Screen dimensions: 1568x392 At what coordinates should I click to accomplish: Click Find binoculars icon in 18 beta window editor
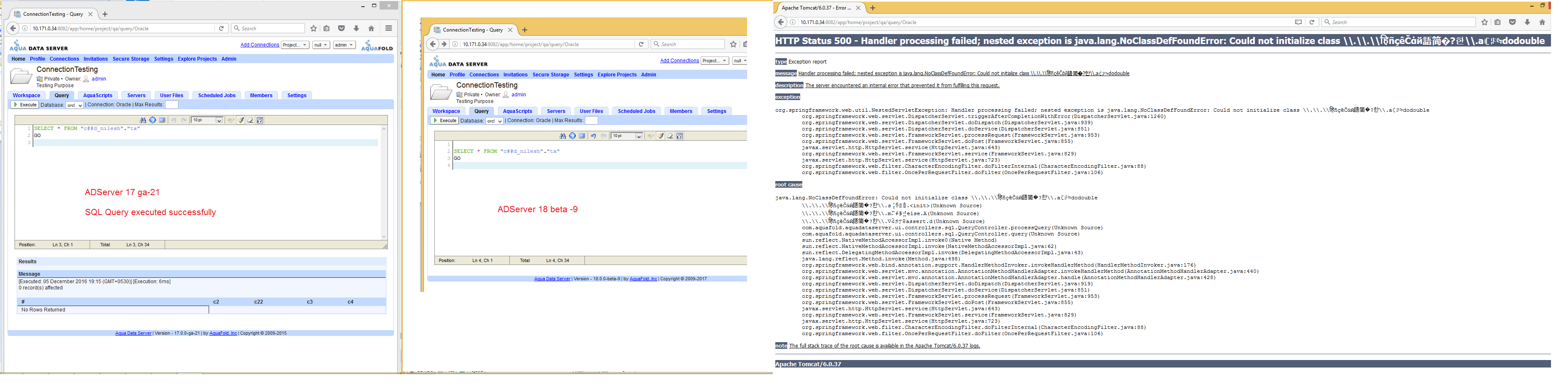[563, 136]
